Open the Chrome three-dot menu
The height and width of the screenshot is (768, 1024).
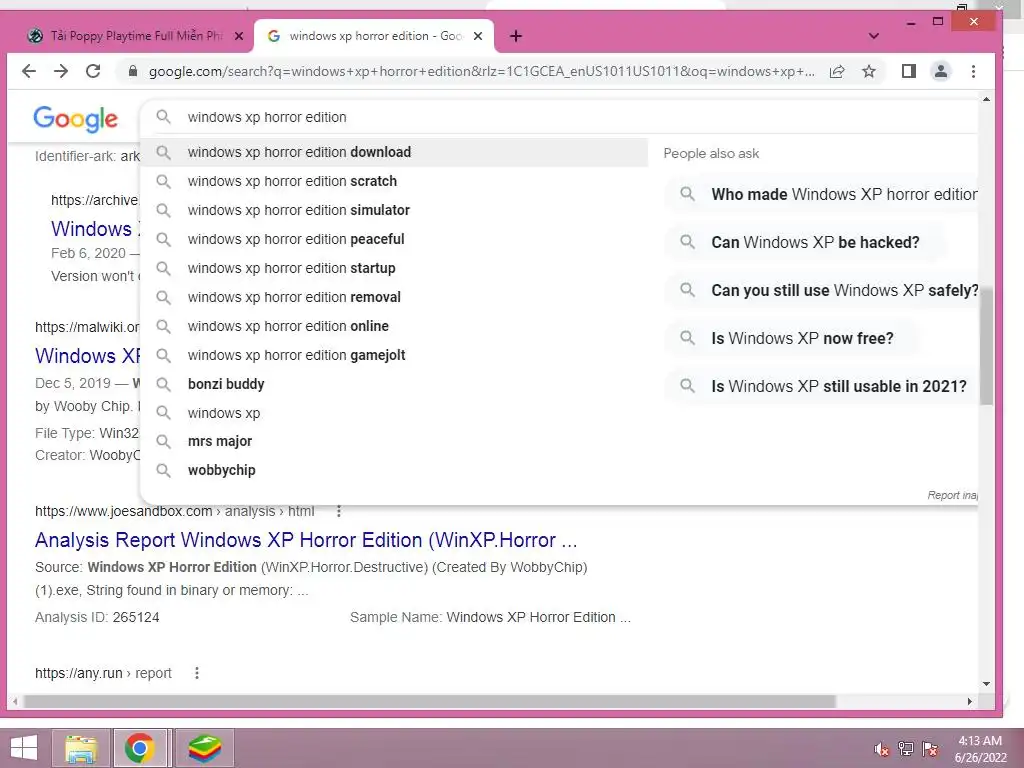(x=973, y=71)
